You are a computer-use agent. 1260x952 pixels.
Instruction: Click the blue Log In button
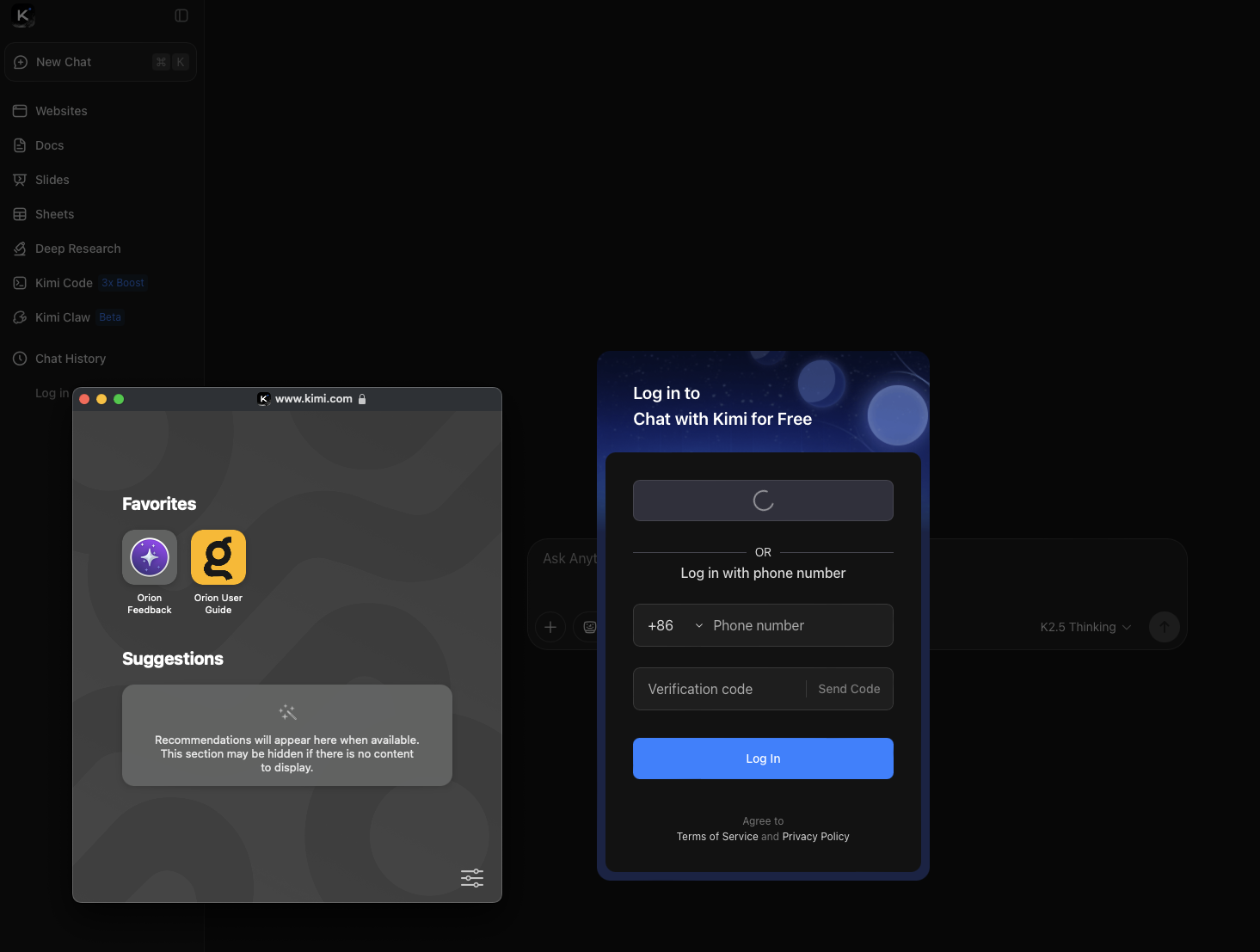point(763,759)
